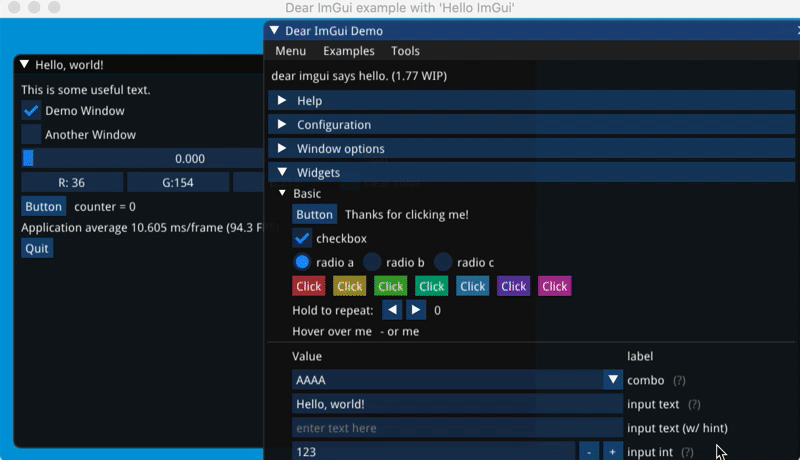Enable the Another Window checkbox
This screenshot has height=460, width=800.
tap(31, 135)
